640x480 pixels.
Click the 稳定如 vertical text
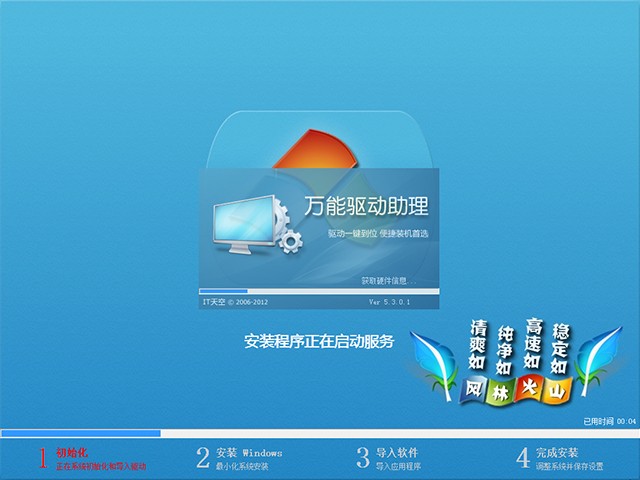[x=560, y=349]
